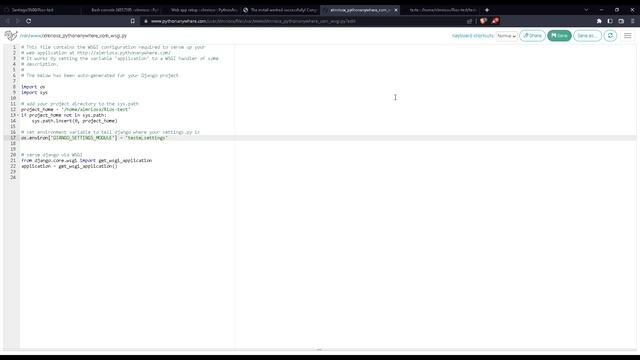This screenshot has width=640, height=360.
Task: Click the browser back arrow
Action: click(7, 21)
